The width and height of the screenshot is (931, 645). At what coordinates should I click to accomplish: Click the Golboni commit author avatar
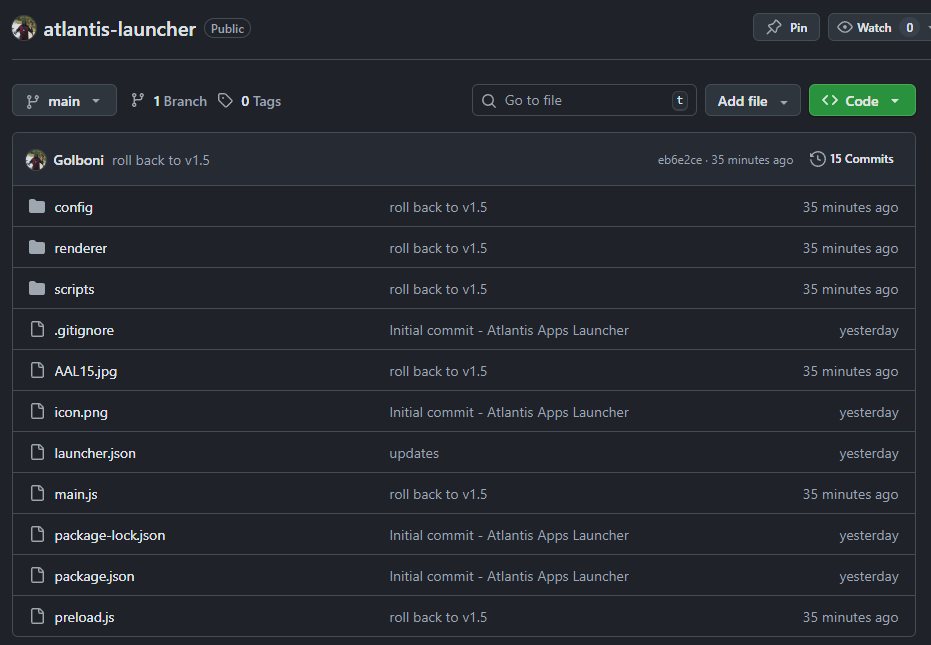[36, 160]
